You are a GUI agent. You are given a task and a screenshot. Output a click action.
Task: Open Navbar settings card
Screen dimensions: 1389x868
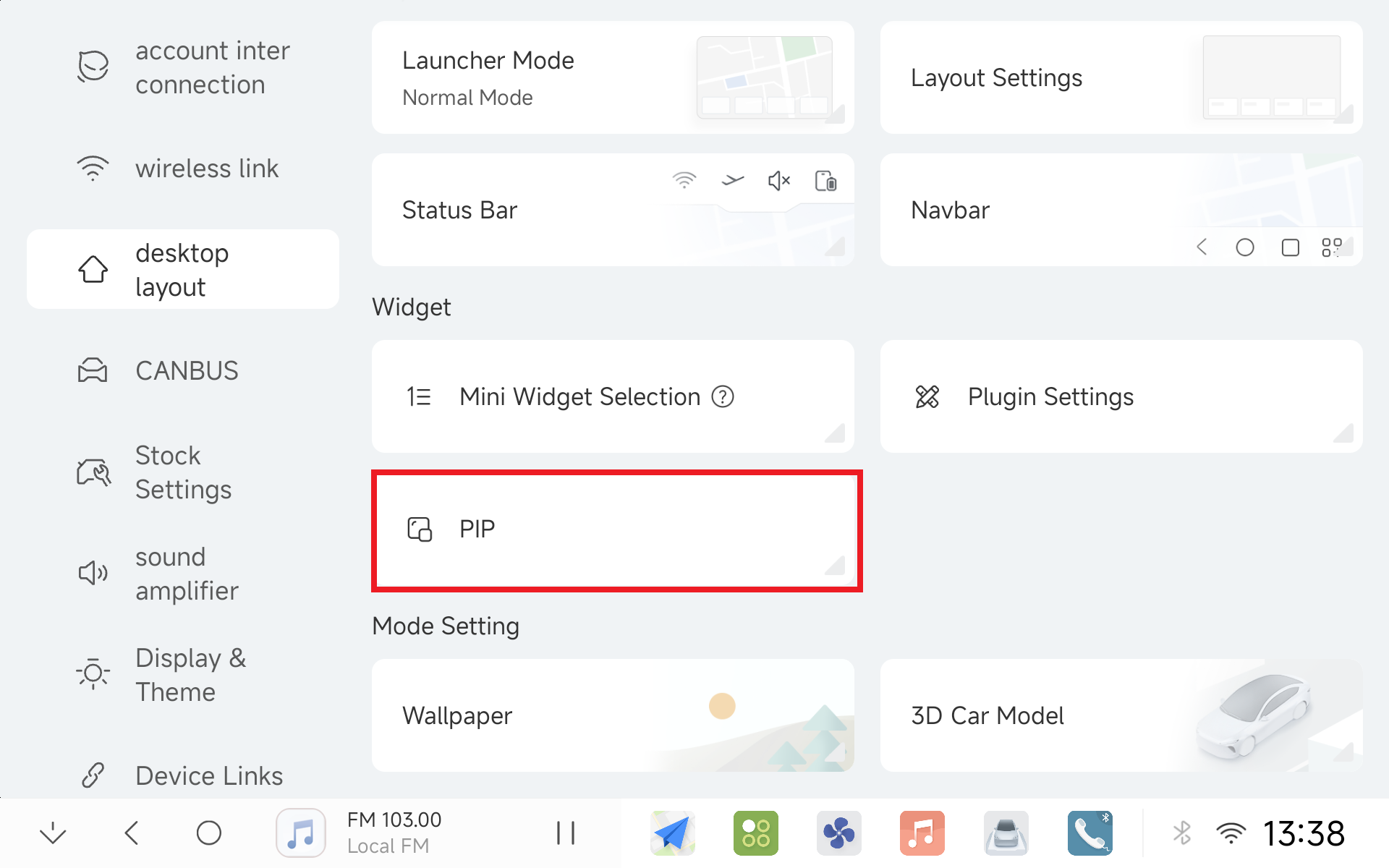point(1121,210)
